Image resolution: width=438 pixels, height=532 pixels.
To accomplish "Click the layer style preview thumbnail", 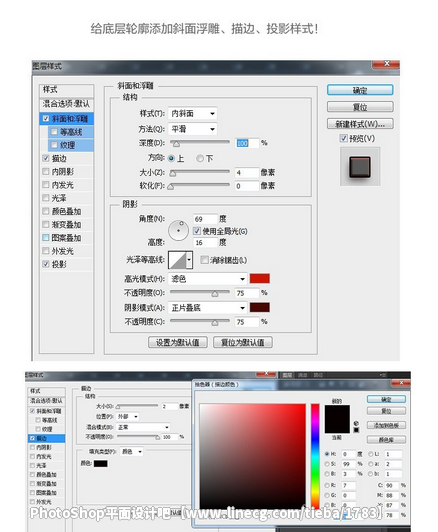I will (360, 166).
